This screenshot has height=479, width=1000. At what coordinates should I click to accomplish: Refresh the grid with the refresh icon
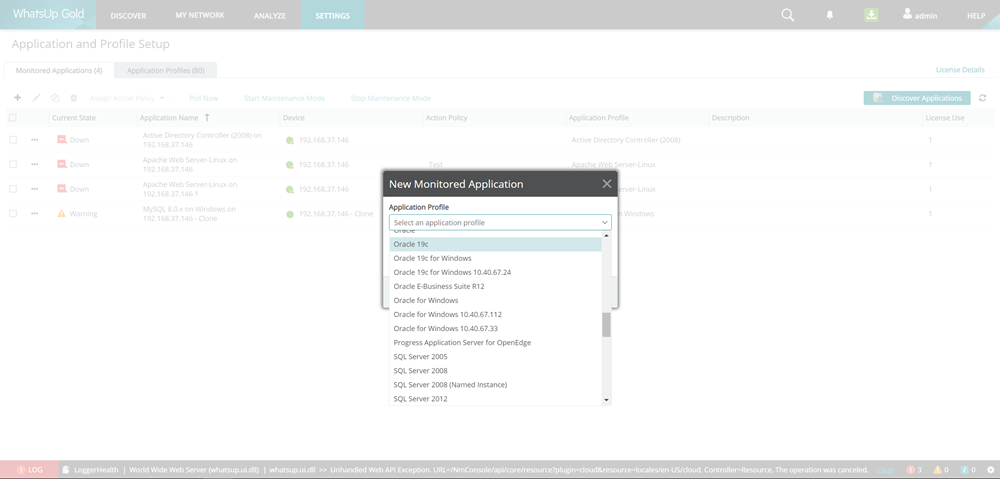pos(983,98)
